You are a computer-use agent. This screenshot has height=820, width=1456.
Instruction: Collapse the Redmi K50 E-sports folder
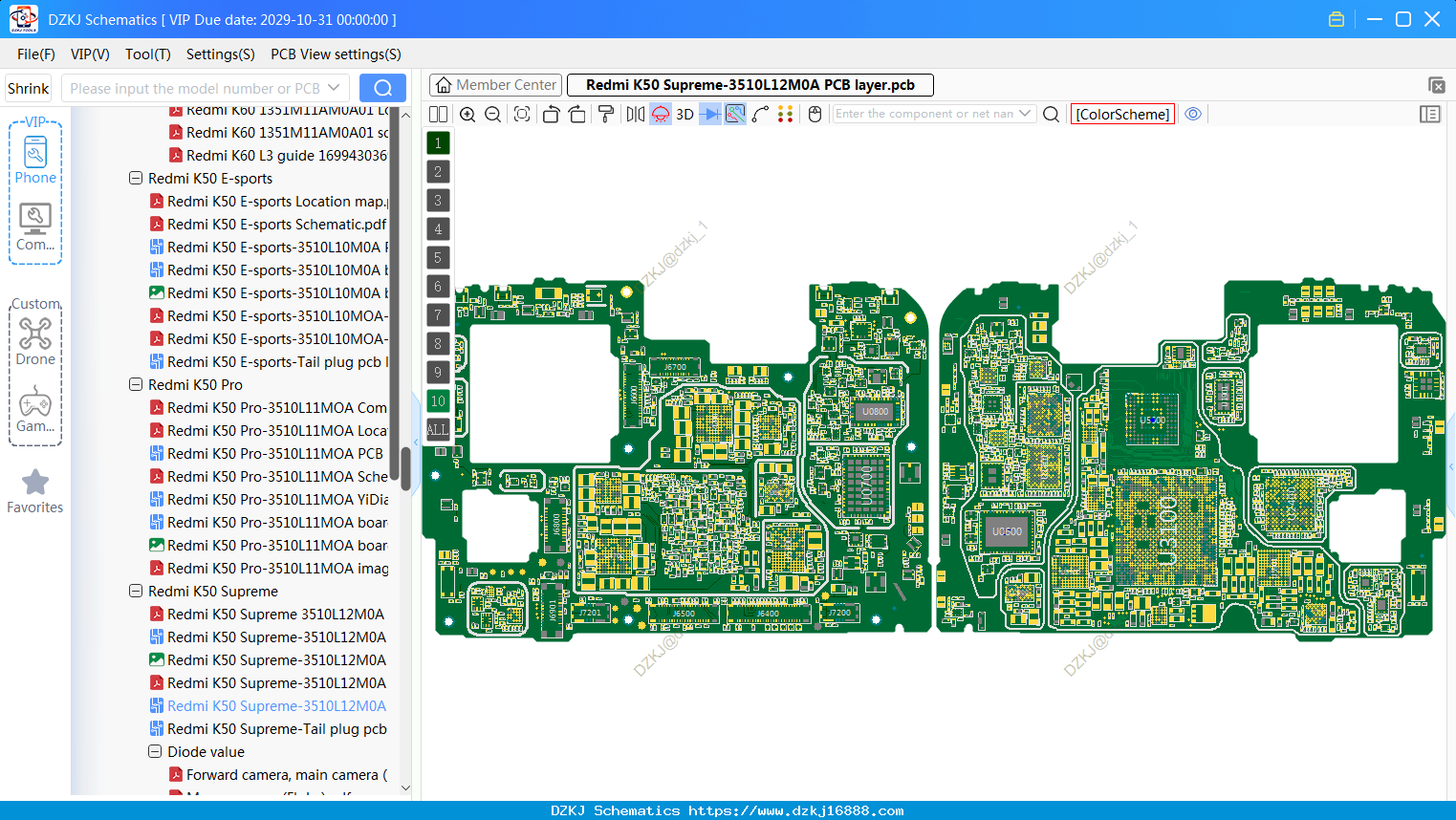[136, 178]
